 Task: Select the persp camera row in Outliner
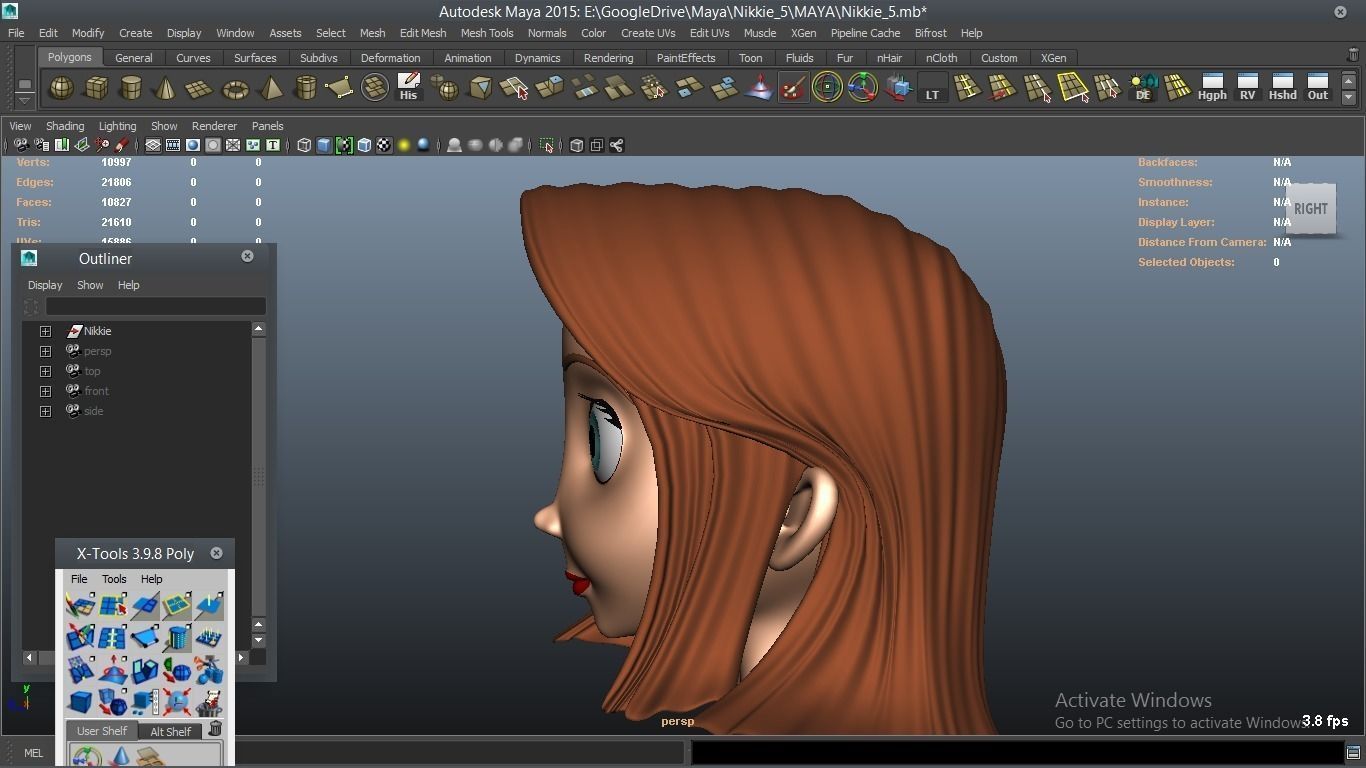click(138, 351)
